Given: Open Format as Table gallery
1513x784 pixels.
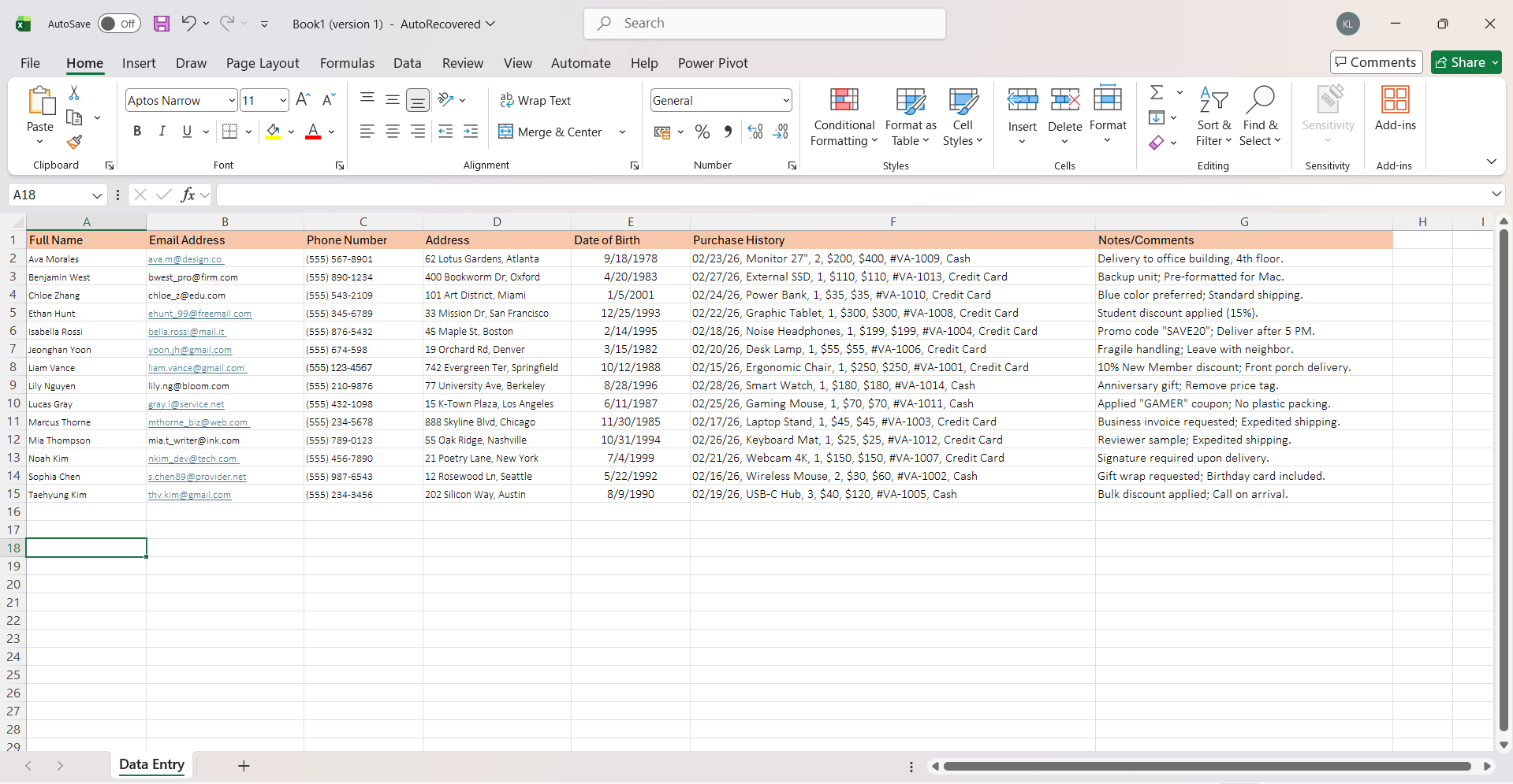Looking at the screenshot, I should [911, 117].
